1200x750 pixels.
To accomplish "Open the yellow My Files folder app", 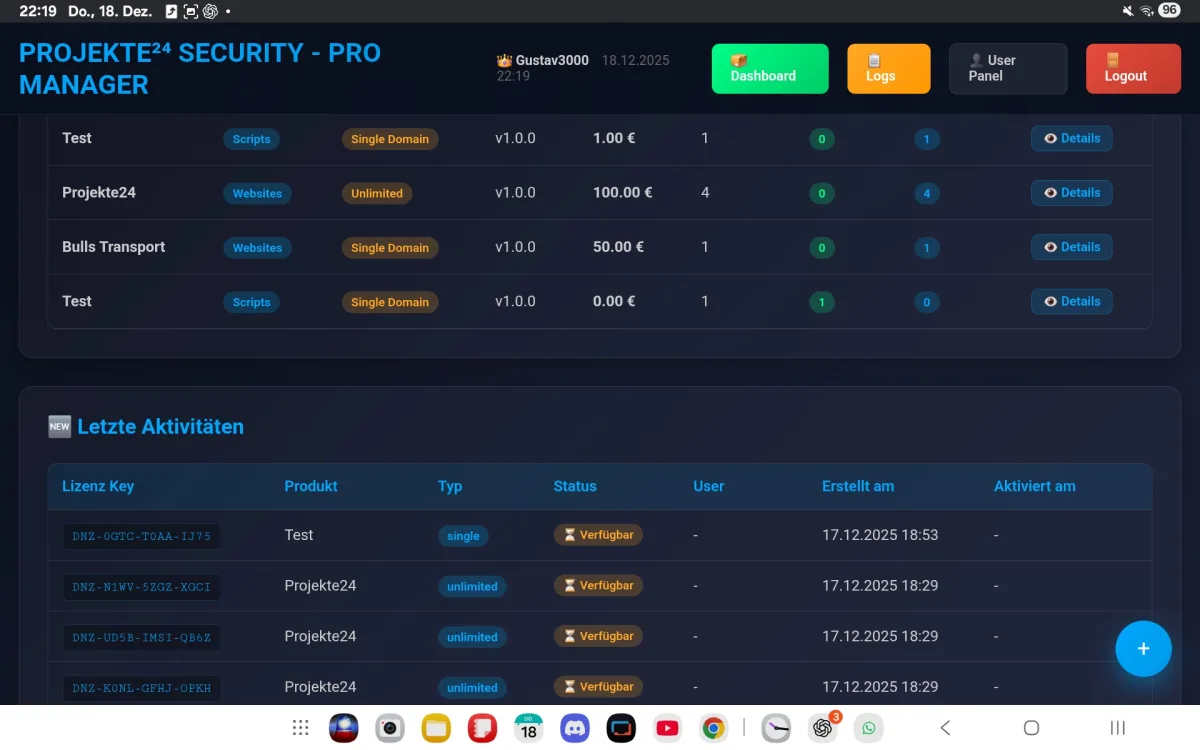I will pos(436,728).
